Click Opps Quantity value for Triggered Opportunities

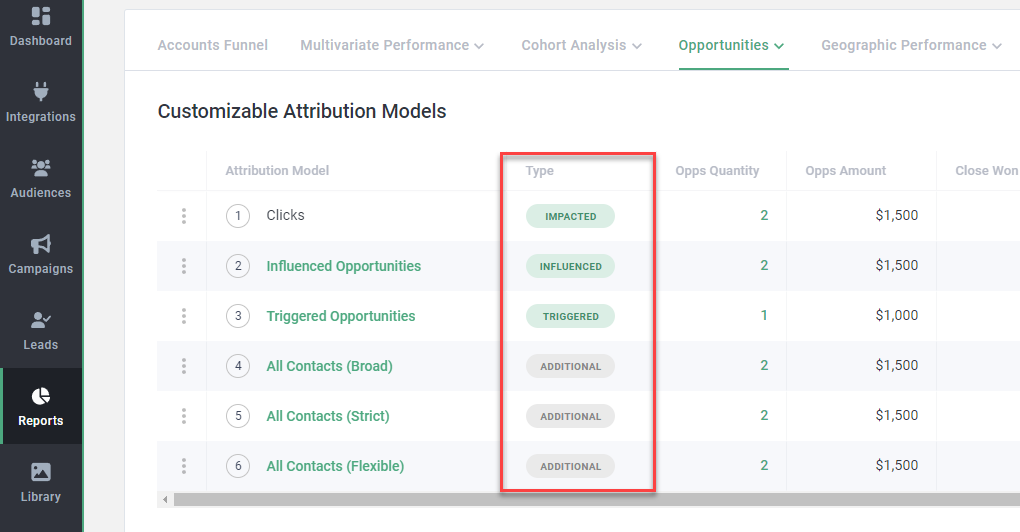pos(764,316)
